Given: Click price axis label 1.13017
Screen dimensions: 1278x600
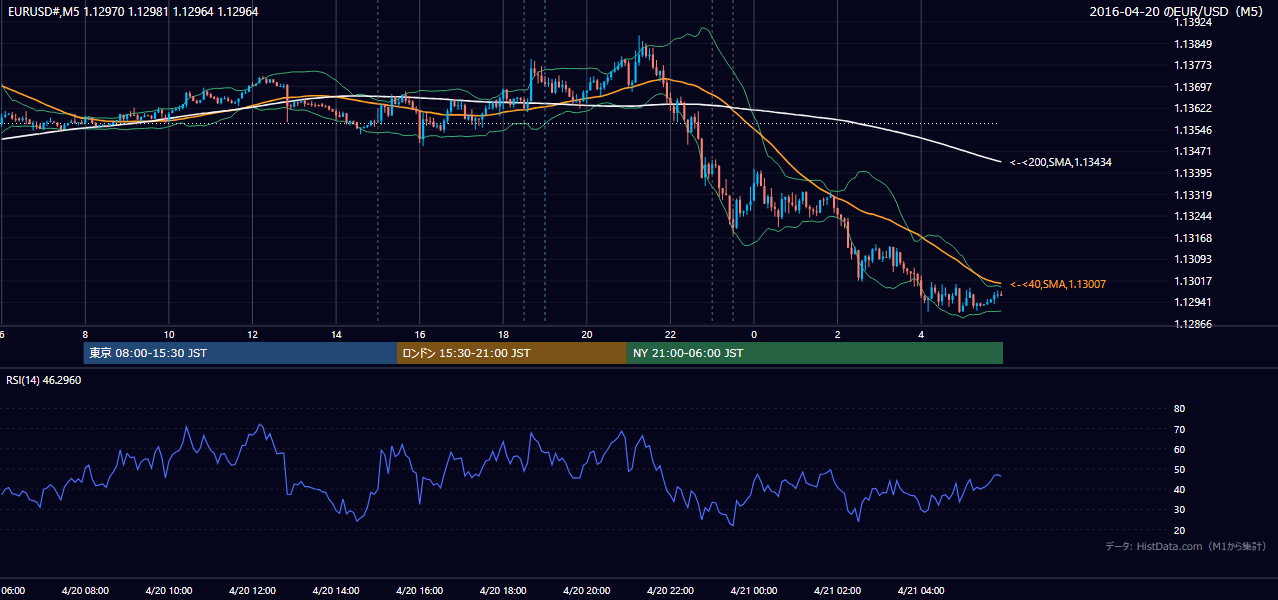Looking at the screenshot, I should [1194, 281].
